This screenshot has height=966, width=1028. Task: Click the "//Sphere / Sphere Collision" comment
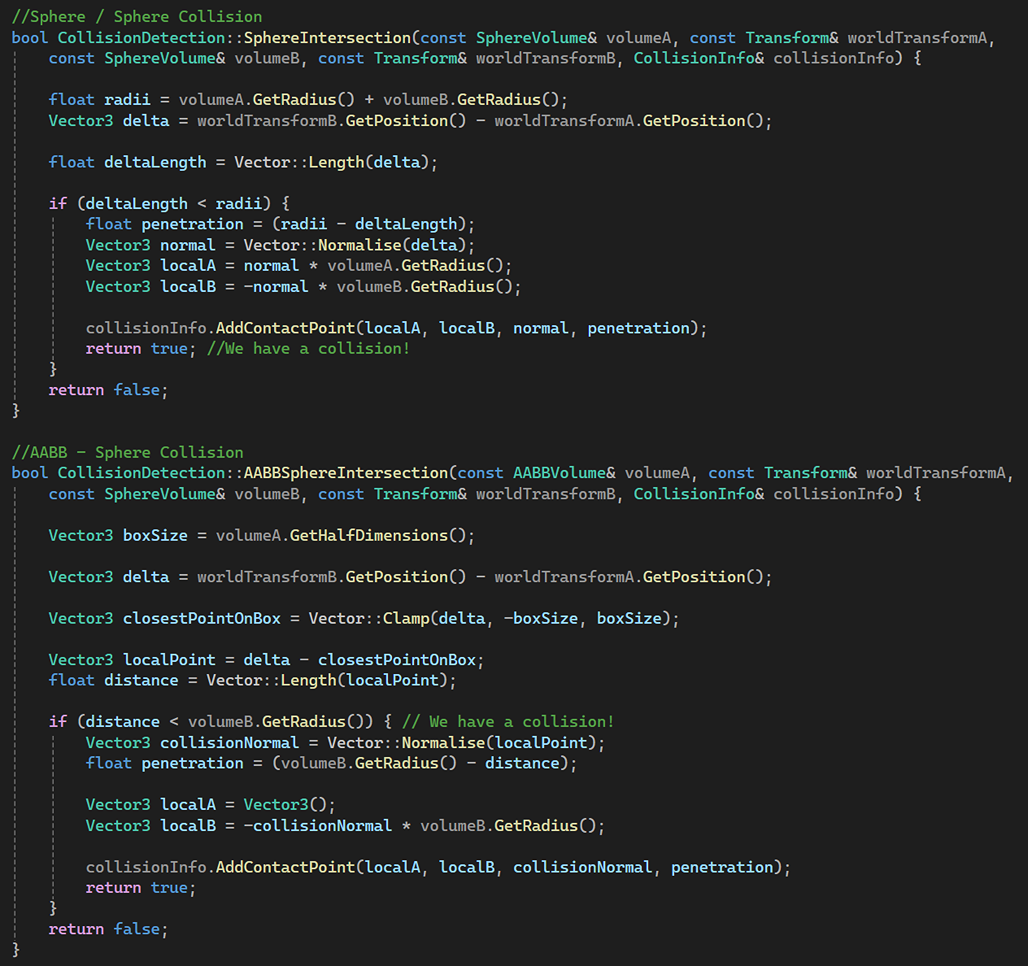[x=136, y=16]
